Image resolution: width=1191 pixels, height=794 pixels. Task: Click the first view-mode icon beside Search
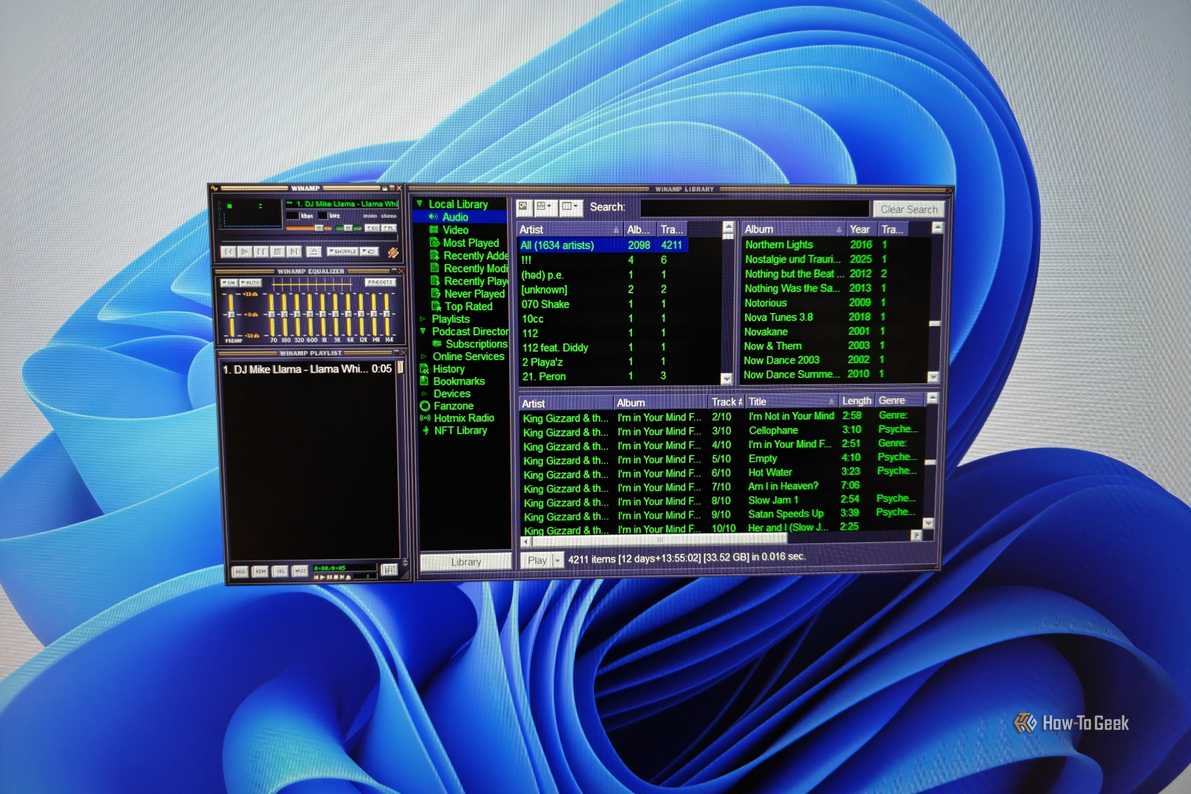[524, 207]
